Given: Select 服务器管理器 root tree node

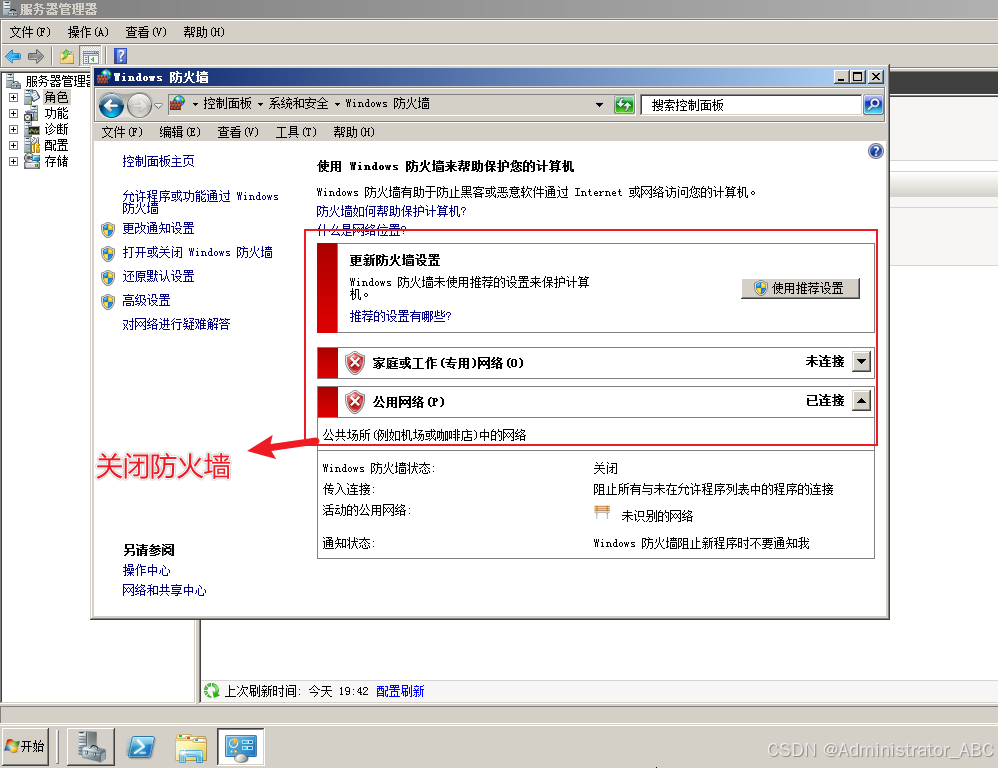Looking at the screenshot, I should tap(57, 81).
